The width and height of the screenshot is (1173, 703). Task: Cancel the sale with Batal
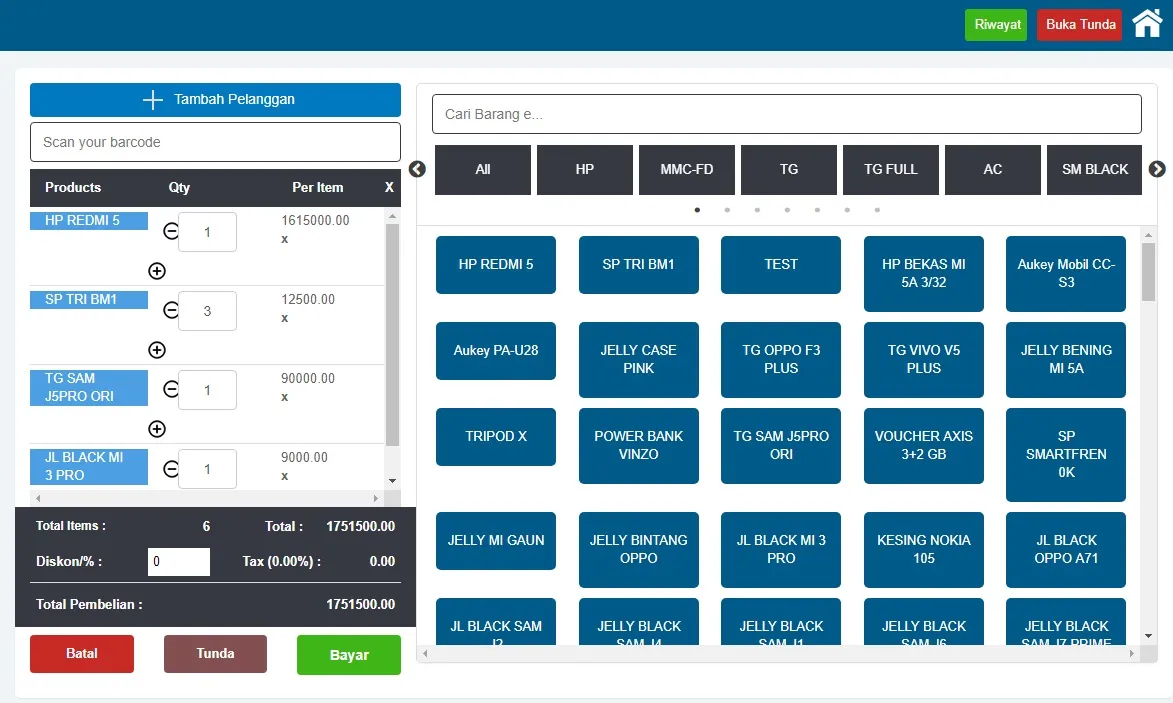[x=81, y=654]
